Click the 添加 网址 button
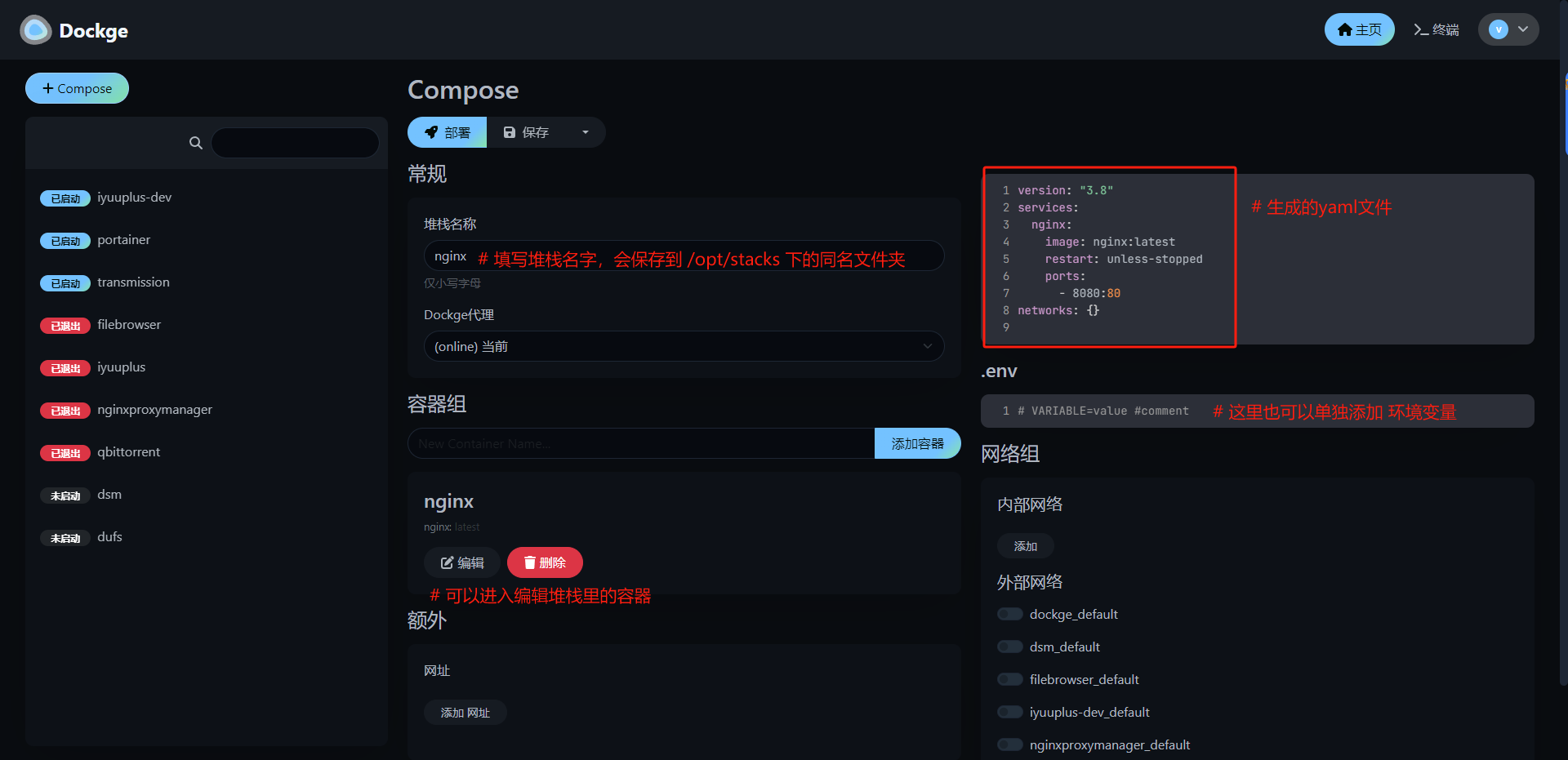The image size is (1568, 760). pos(465,712)
